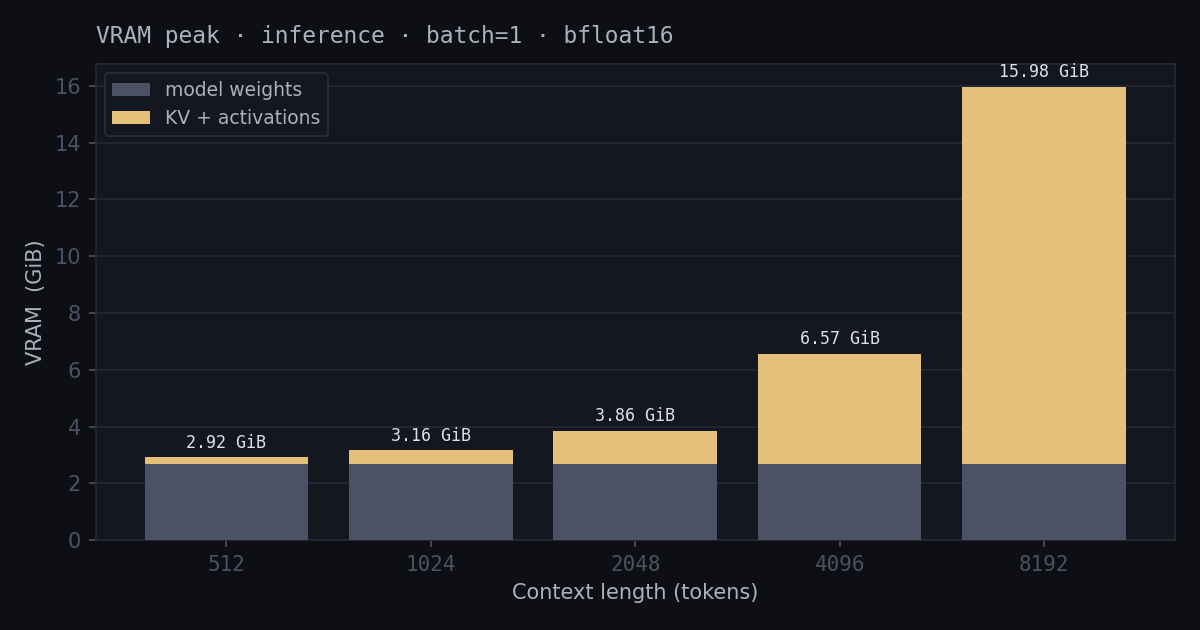Click the 4096 x-axis tick label
This screenshot has width=1200, height=630.
(x=839, y=564)
